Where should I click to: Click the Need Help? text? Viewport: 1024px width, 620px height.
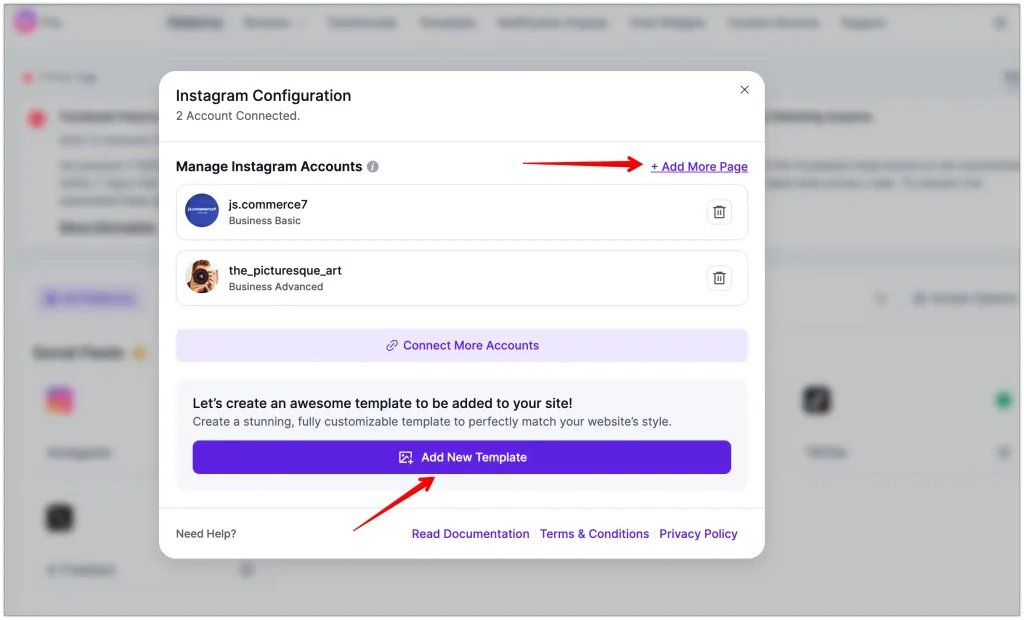pyautogui.click(x=206, y=534)
